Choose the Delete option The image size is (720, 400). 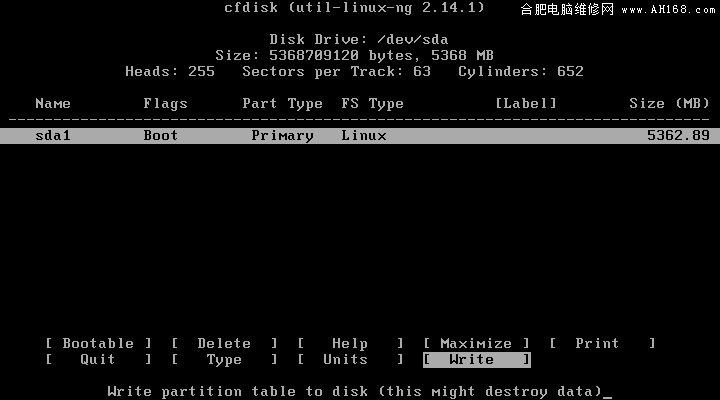click(x=224, y=344)
